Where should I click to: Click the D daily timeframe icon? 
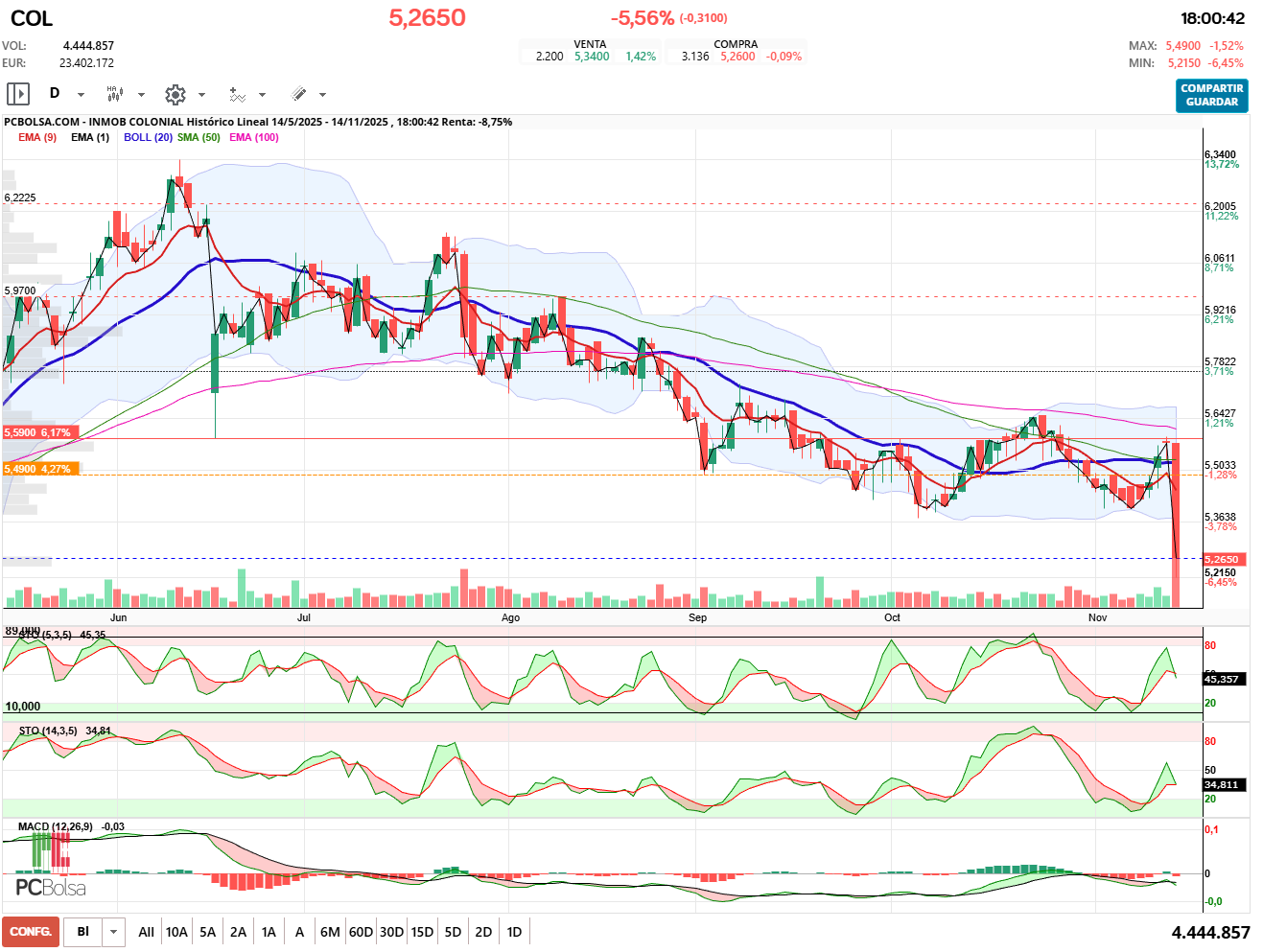point(55,94)
